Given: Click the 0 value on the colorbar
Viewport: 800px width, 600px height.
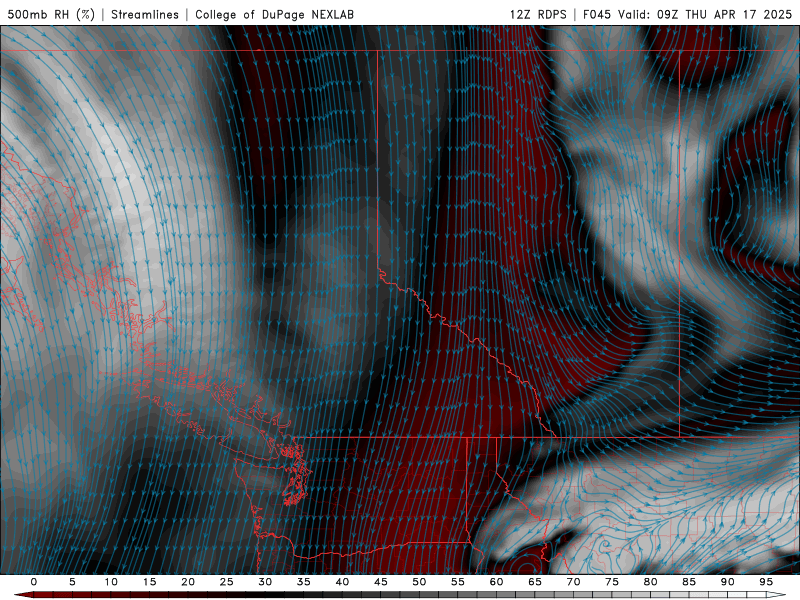Looking at the screenshot, I should point(34,582).
